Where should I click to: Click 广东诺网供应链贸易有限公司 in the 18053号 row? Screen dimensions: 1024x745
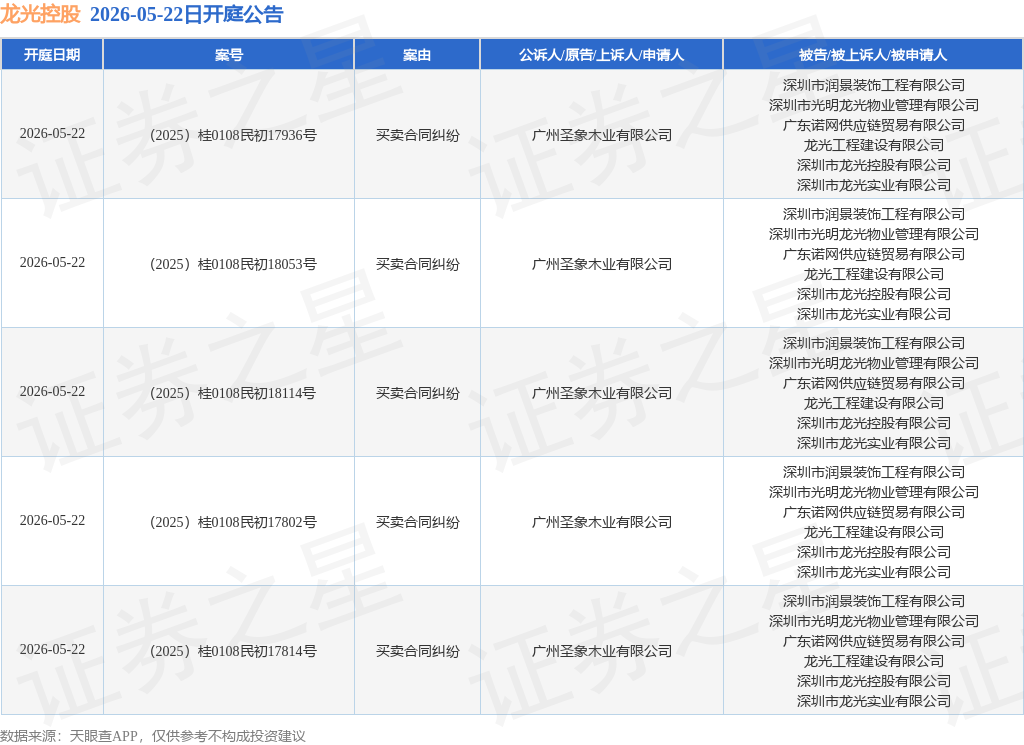tap(874, 254)
